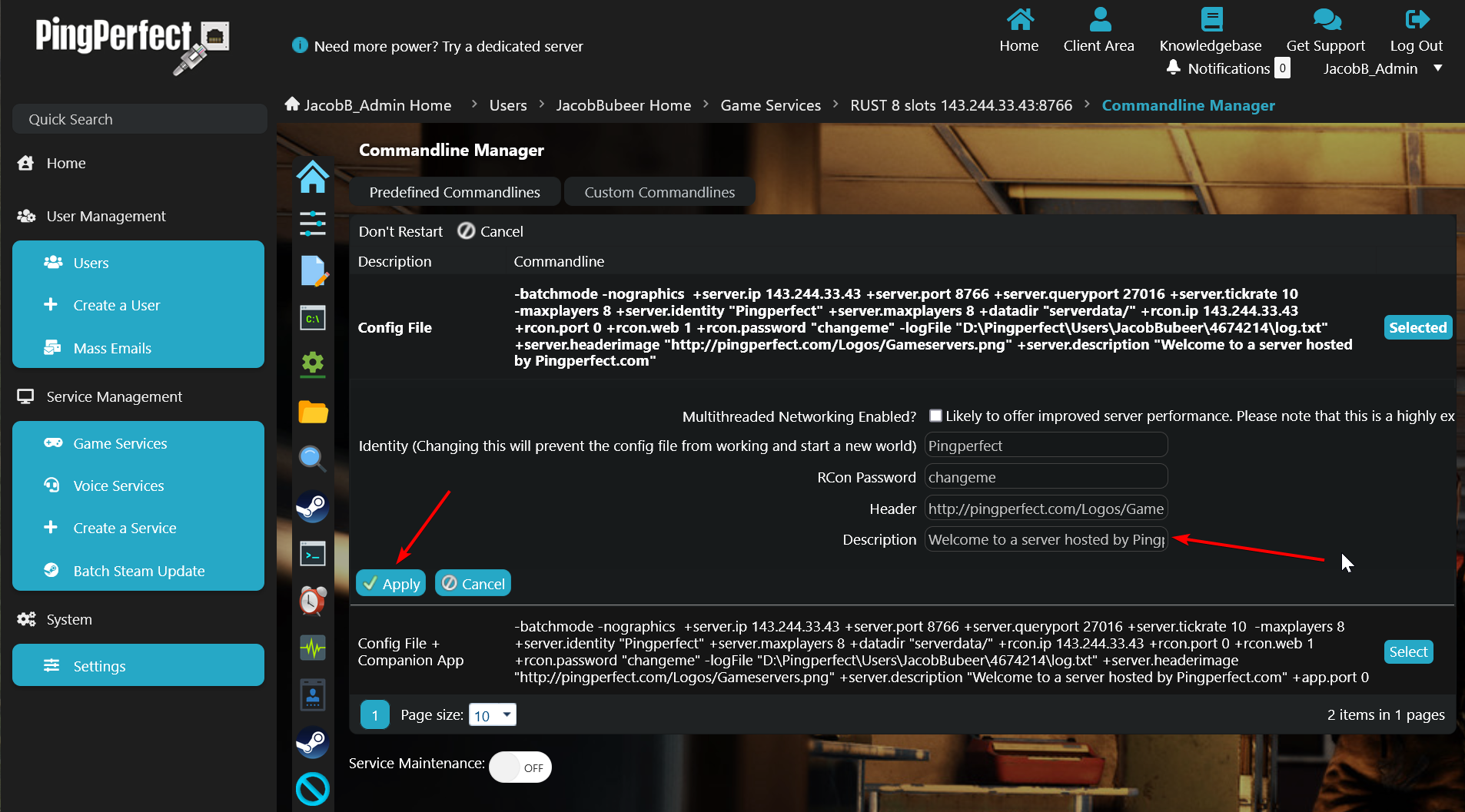Viewport: 1465px width, 812px height.
Task: Open the green heartbeat monitor icon
Action: [x=313, y=648]
